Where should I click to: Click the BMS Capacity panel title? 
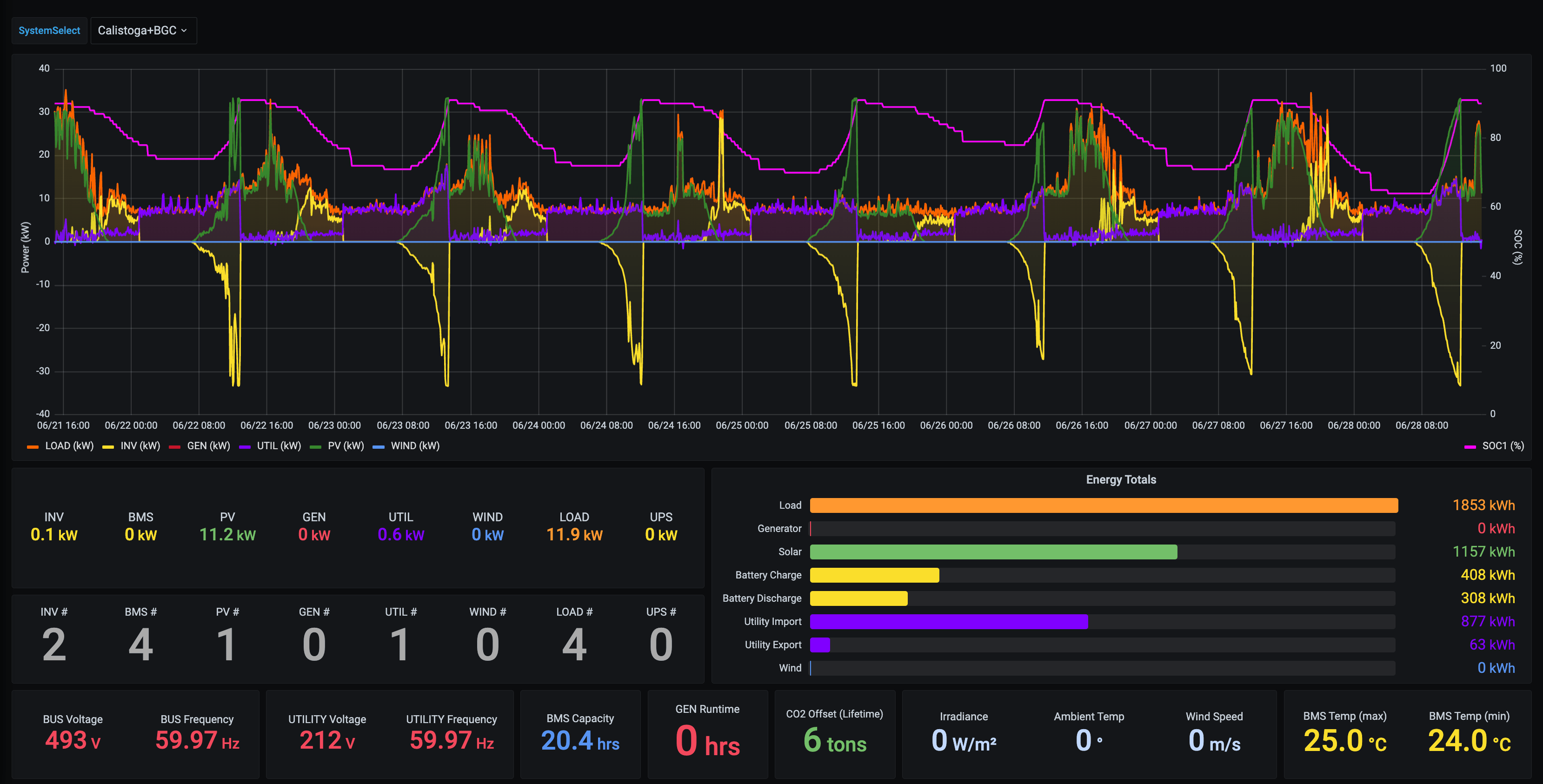pos(580,718)
